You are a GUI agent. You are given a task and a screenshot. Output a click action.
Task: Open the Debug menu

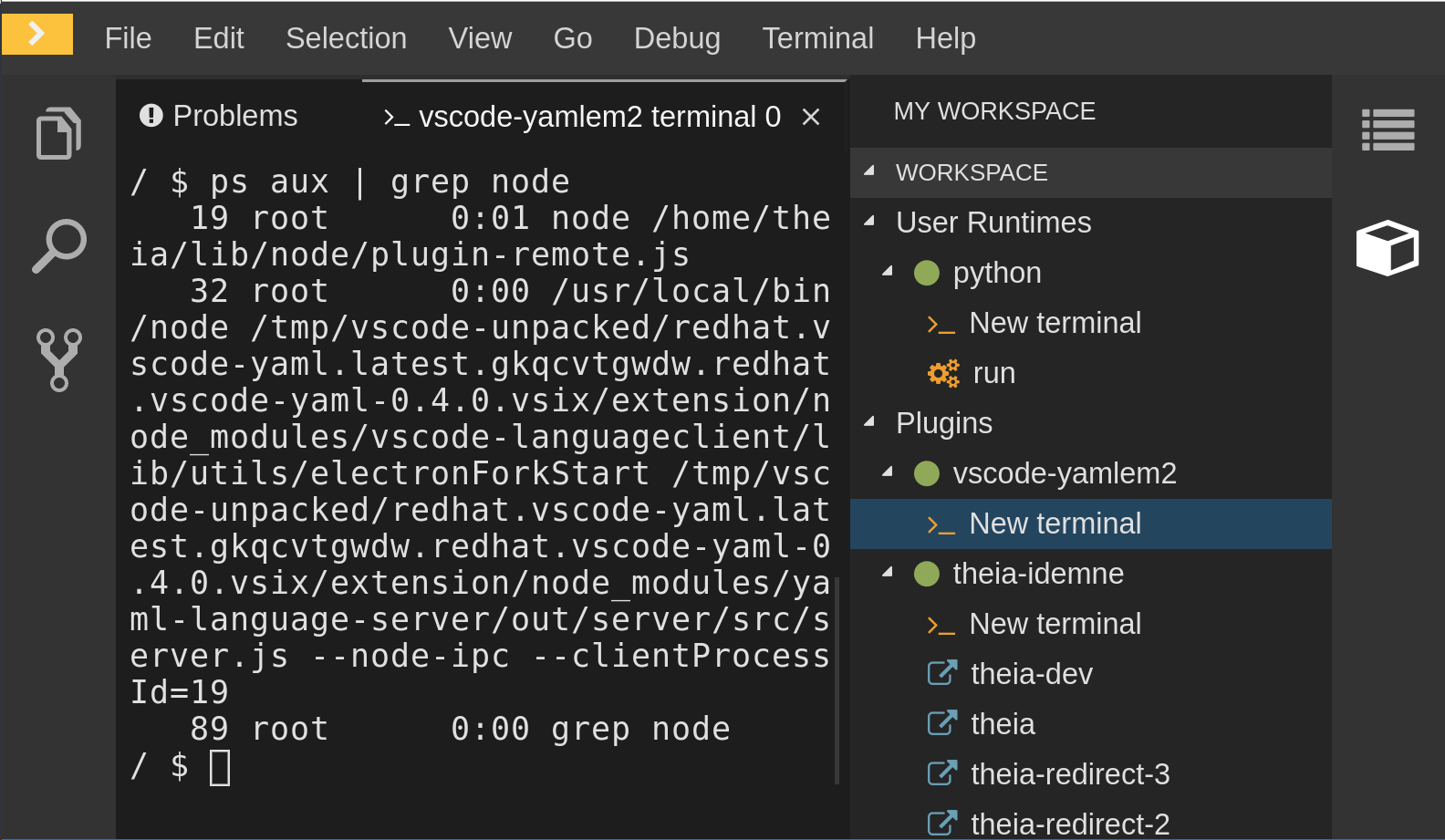677,38
